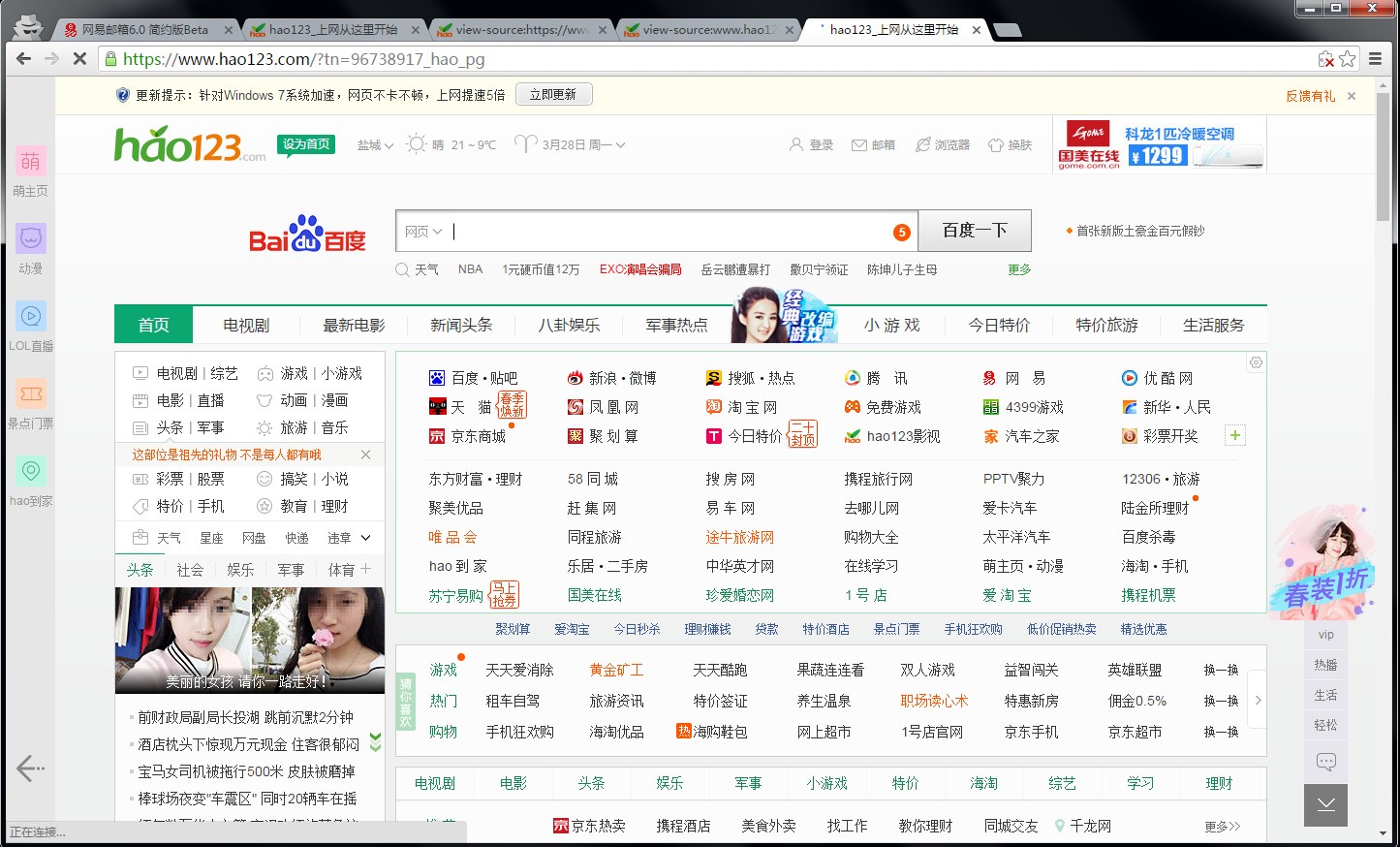Open the Chrome hamburger menu

click(1375, 59)
